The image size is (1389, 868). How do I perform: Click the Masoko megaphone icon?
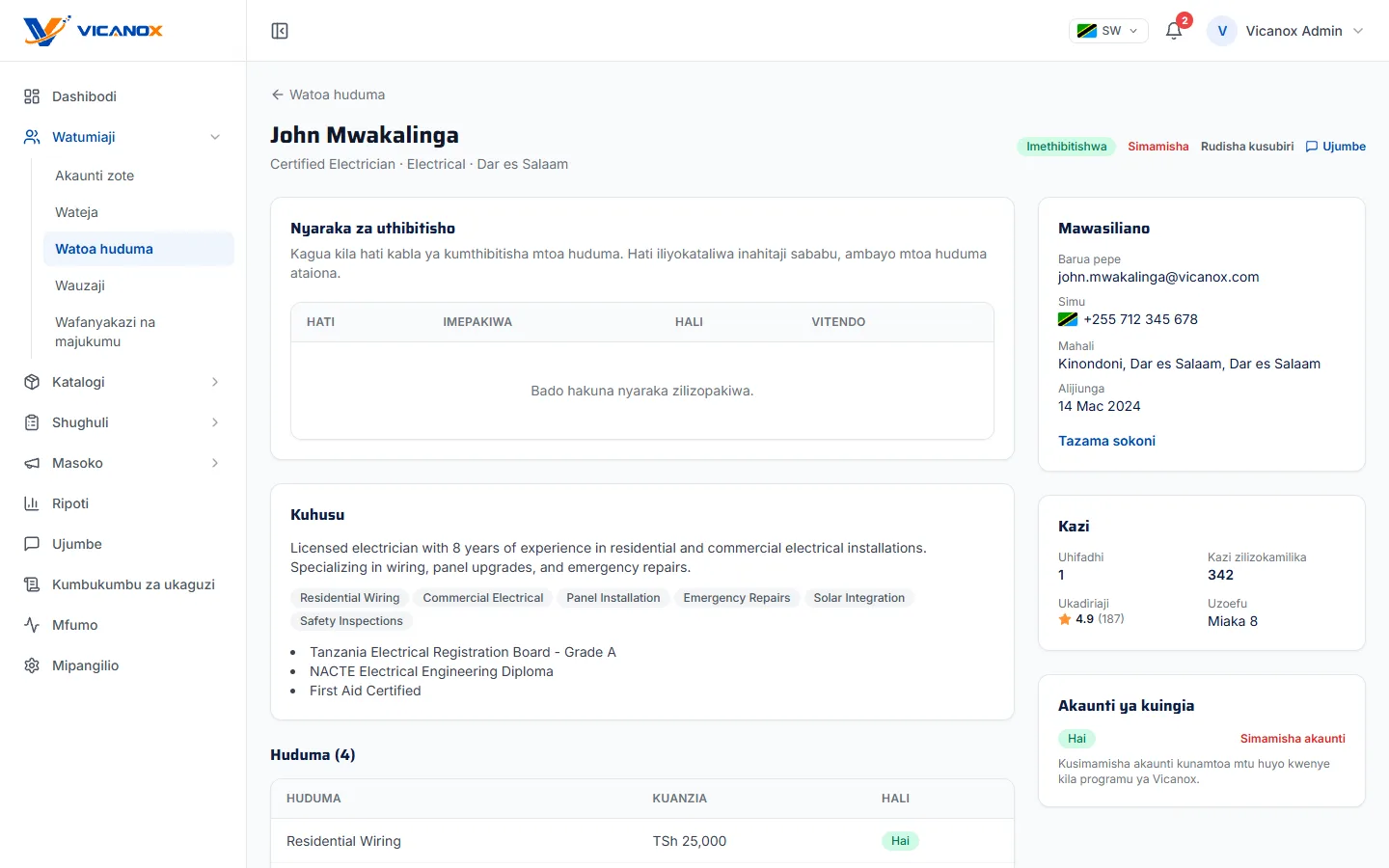click(x=32, y=463)
